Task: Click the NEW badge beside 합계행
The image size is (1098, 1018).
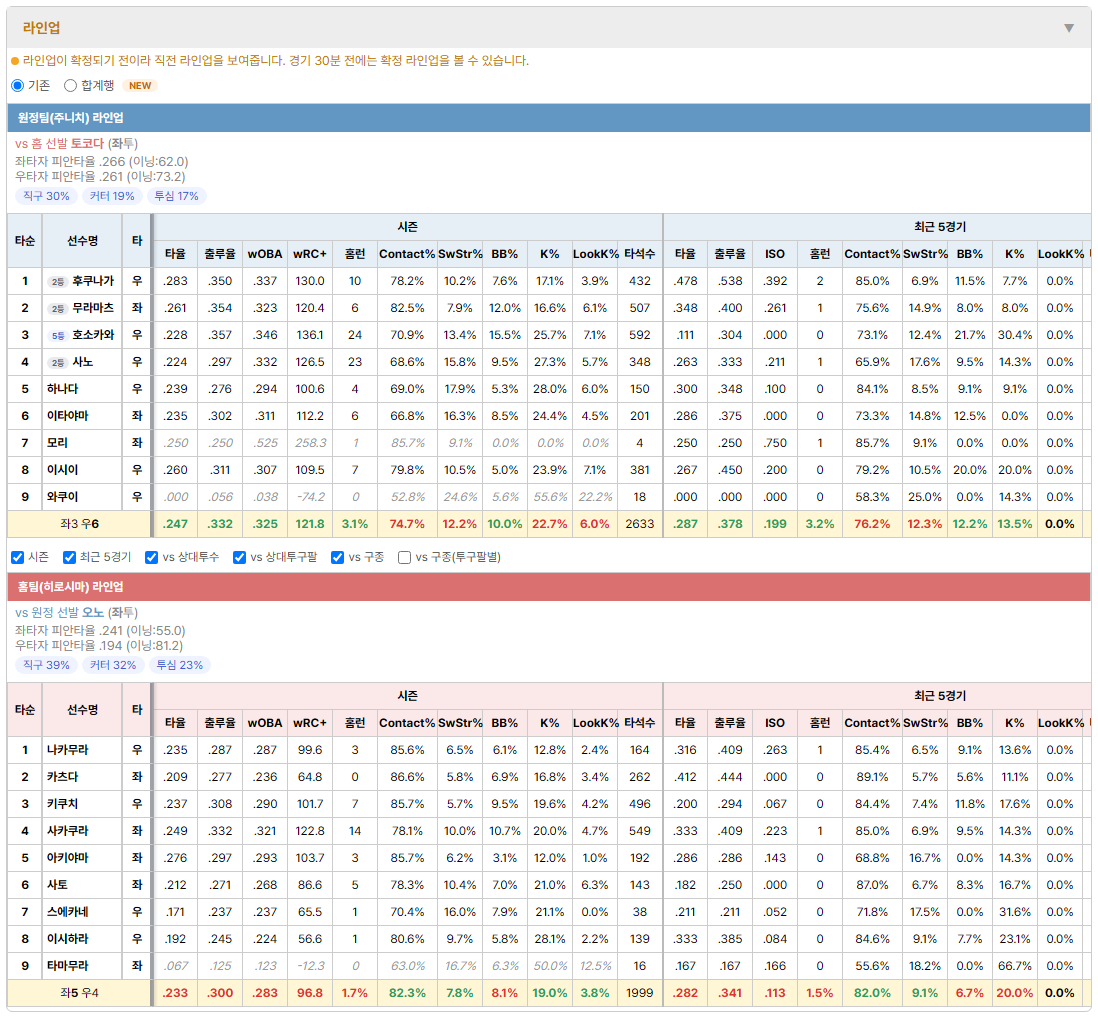Action: click(140, 85)
